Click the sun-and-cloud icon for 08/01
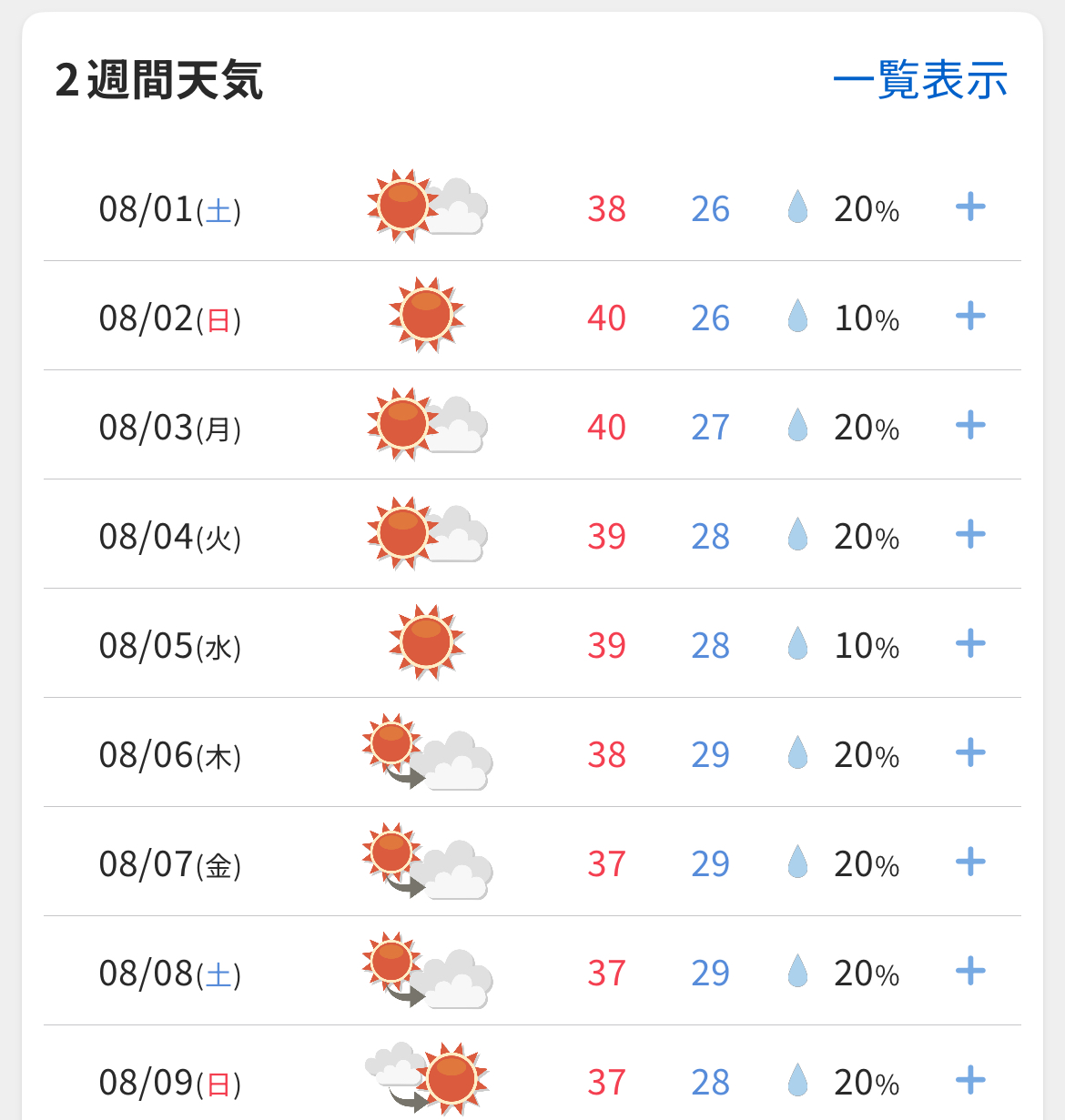 (x=427, y=206)
